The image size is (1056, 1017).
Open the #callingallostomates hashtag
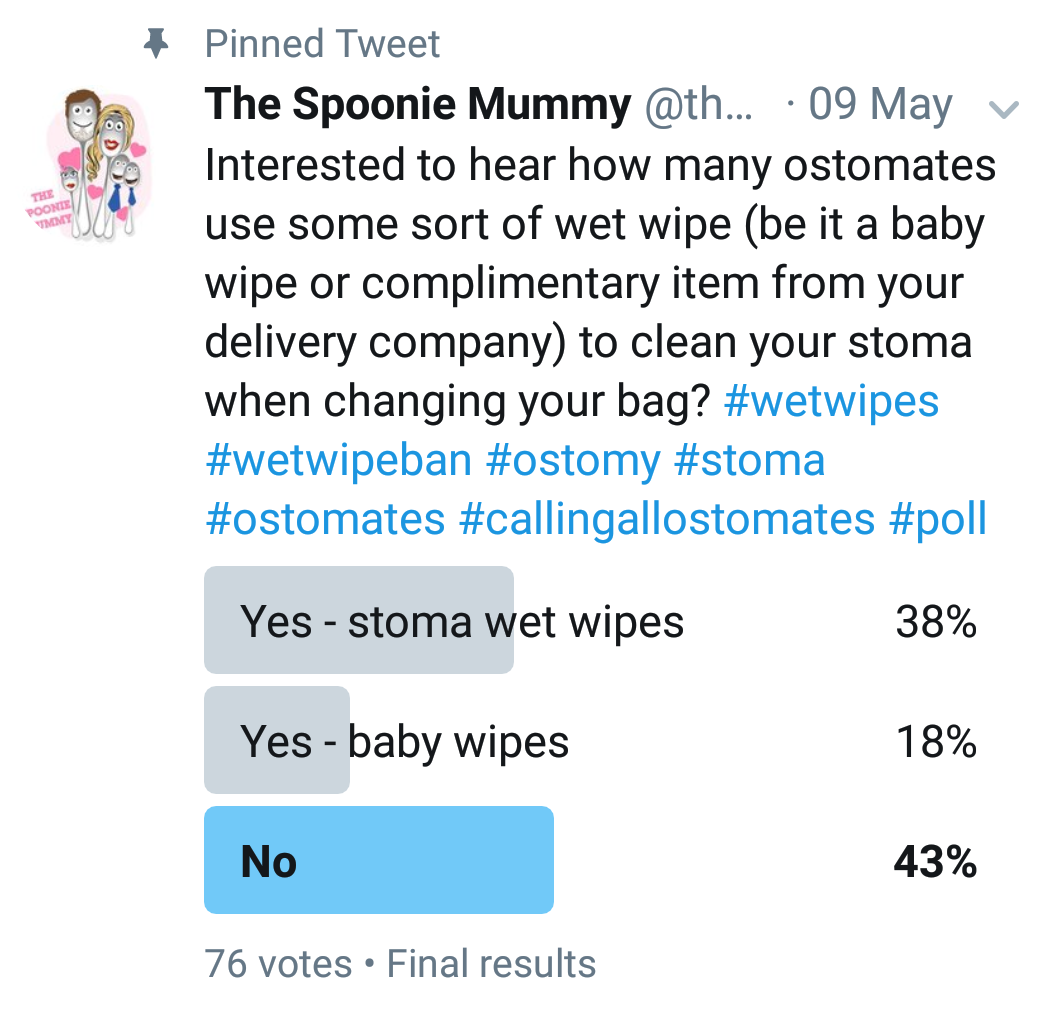[x=667, y=519]
